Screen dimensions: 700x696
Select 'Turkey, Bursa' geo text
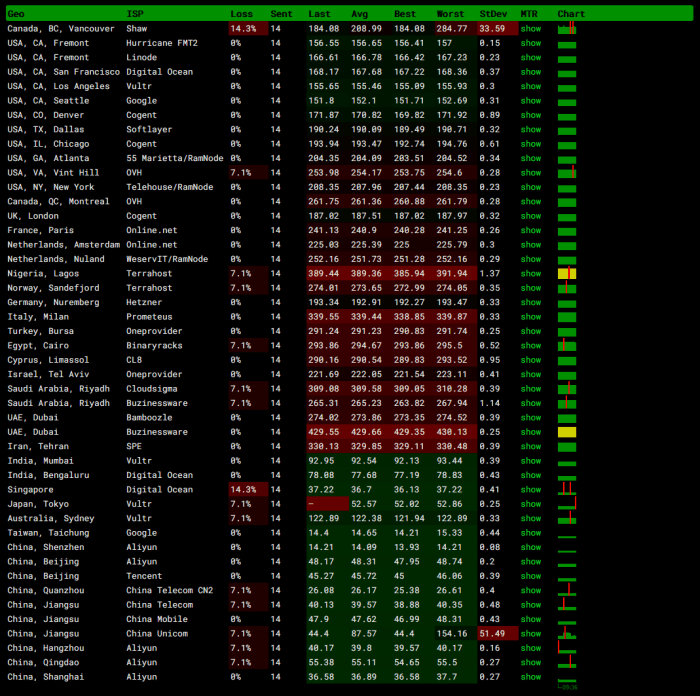click(x=41, y=331)
